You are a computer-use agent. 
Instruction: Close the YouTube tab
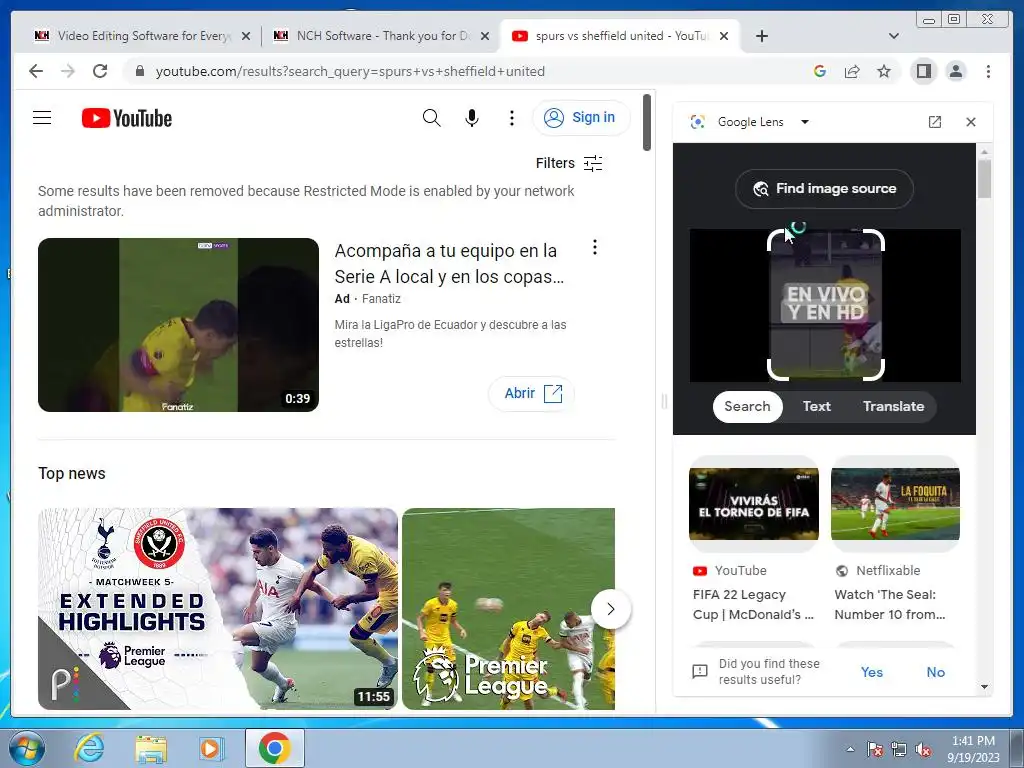tap(724, 36)
